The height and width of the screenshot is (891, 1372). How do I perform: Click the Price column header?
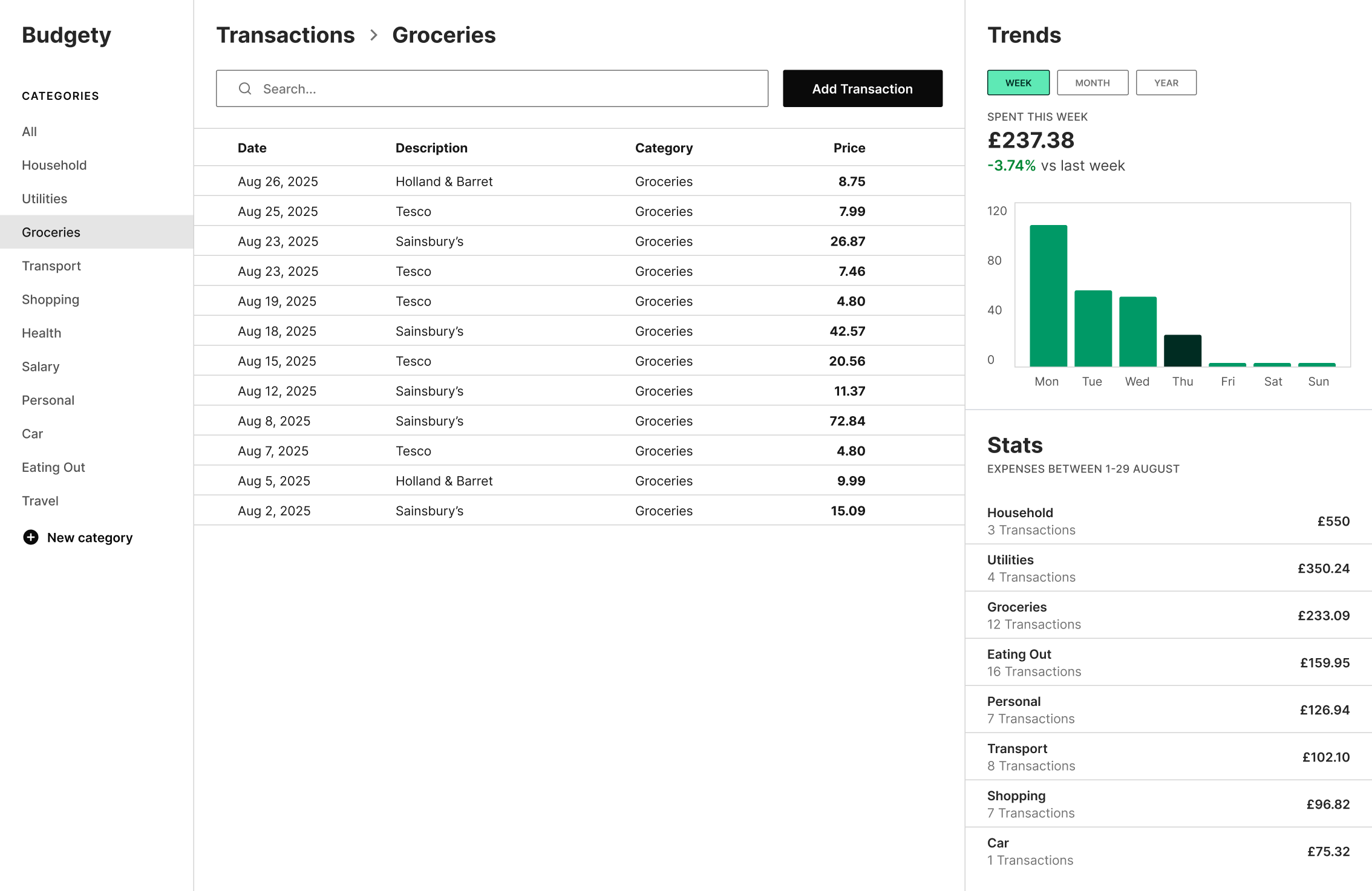[849, 147]
